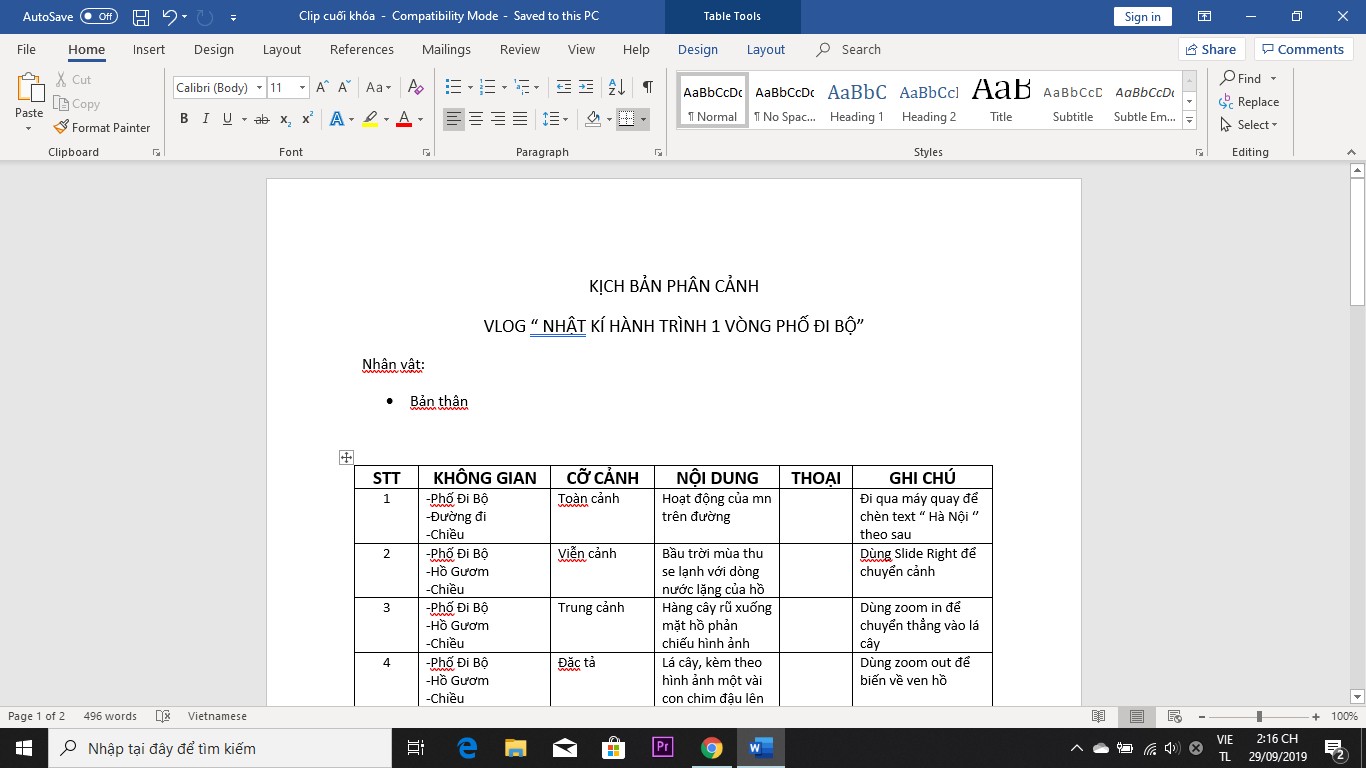Open Premiere Pro from the taskbar
Viewport: 1366px width, 768px height.
(x=662, y=747)
